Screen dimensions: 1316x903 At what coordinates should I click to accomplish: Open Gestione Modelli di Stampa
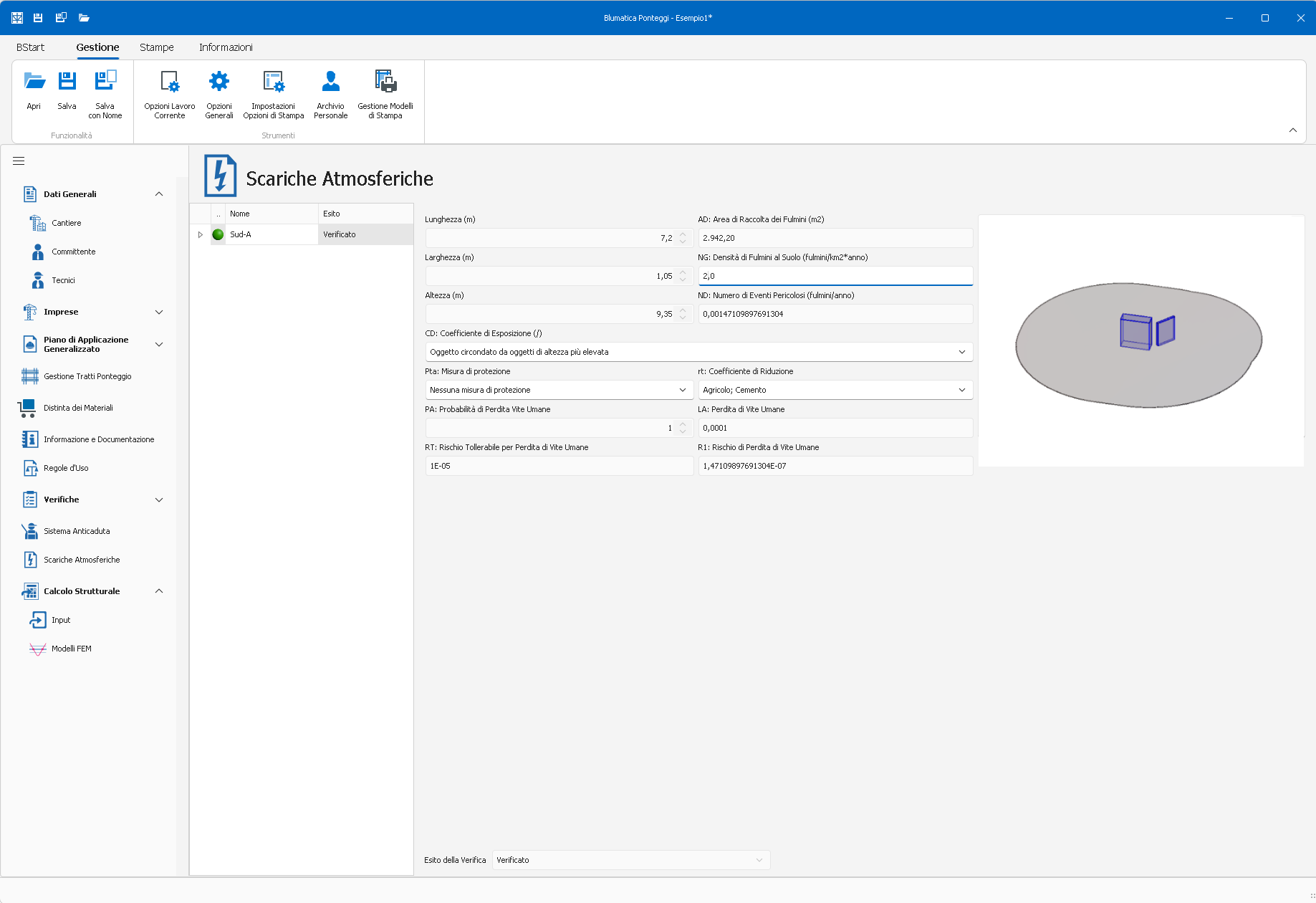coord(385,82)
